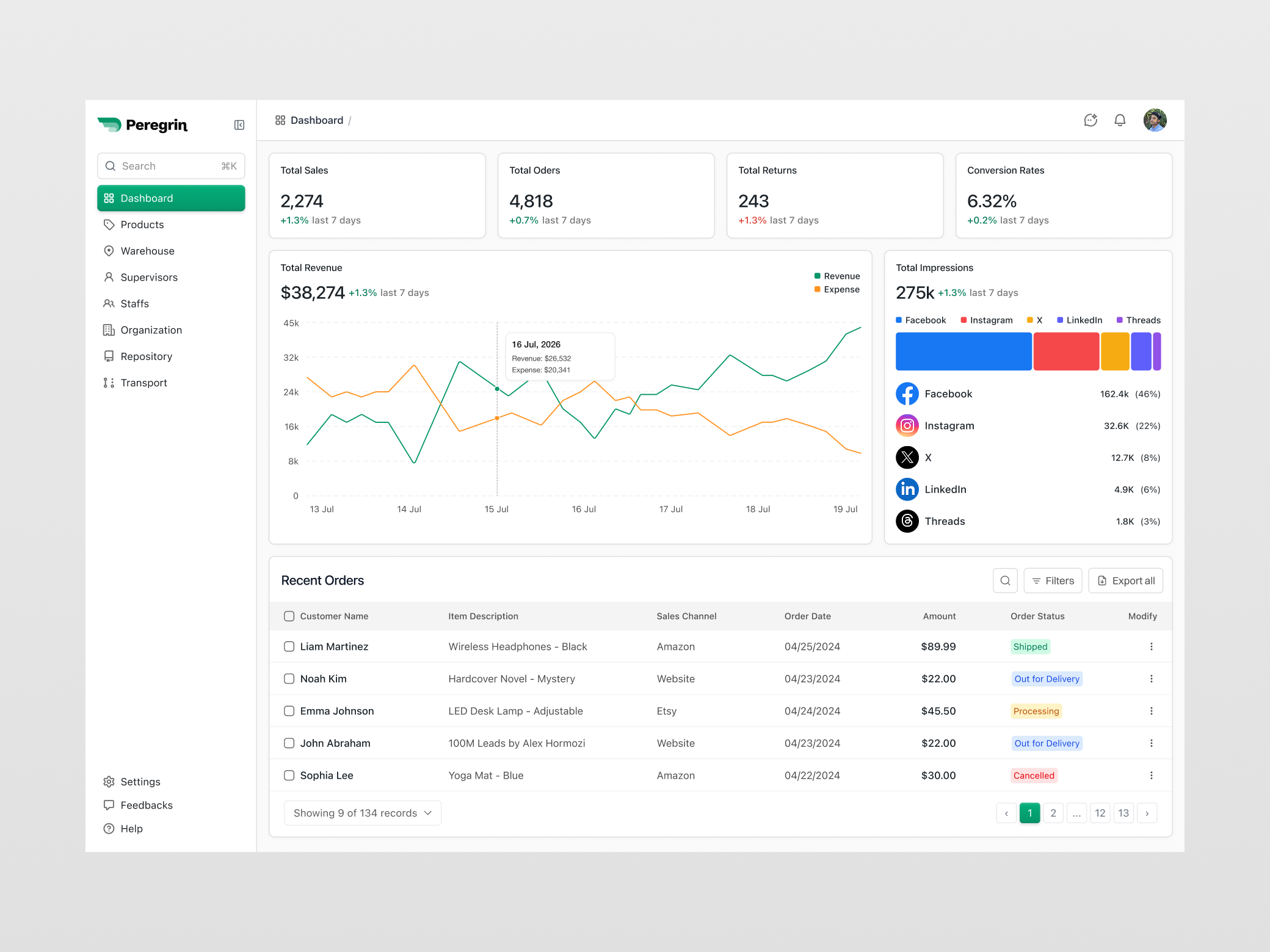Check the Liam Martinez row checkbox
The image size is (1270, 952).
click(x=289, y=647)
